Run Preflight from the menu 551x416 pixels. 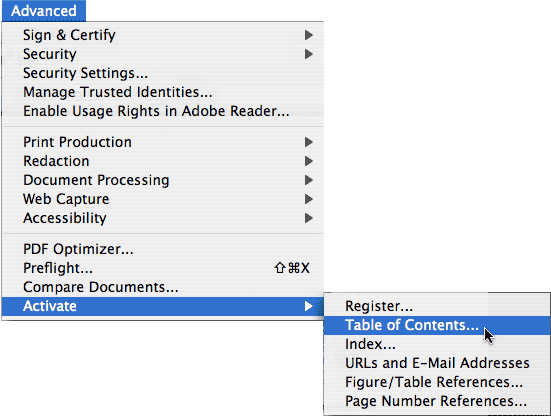pyautogui.click(x=163, y=268)
